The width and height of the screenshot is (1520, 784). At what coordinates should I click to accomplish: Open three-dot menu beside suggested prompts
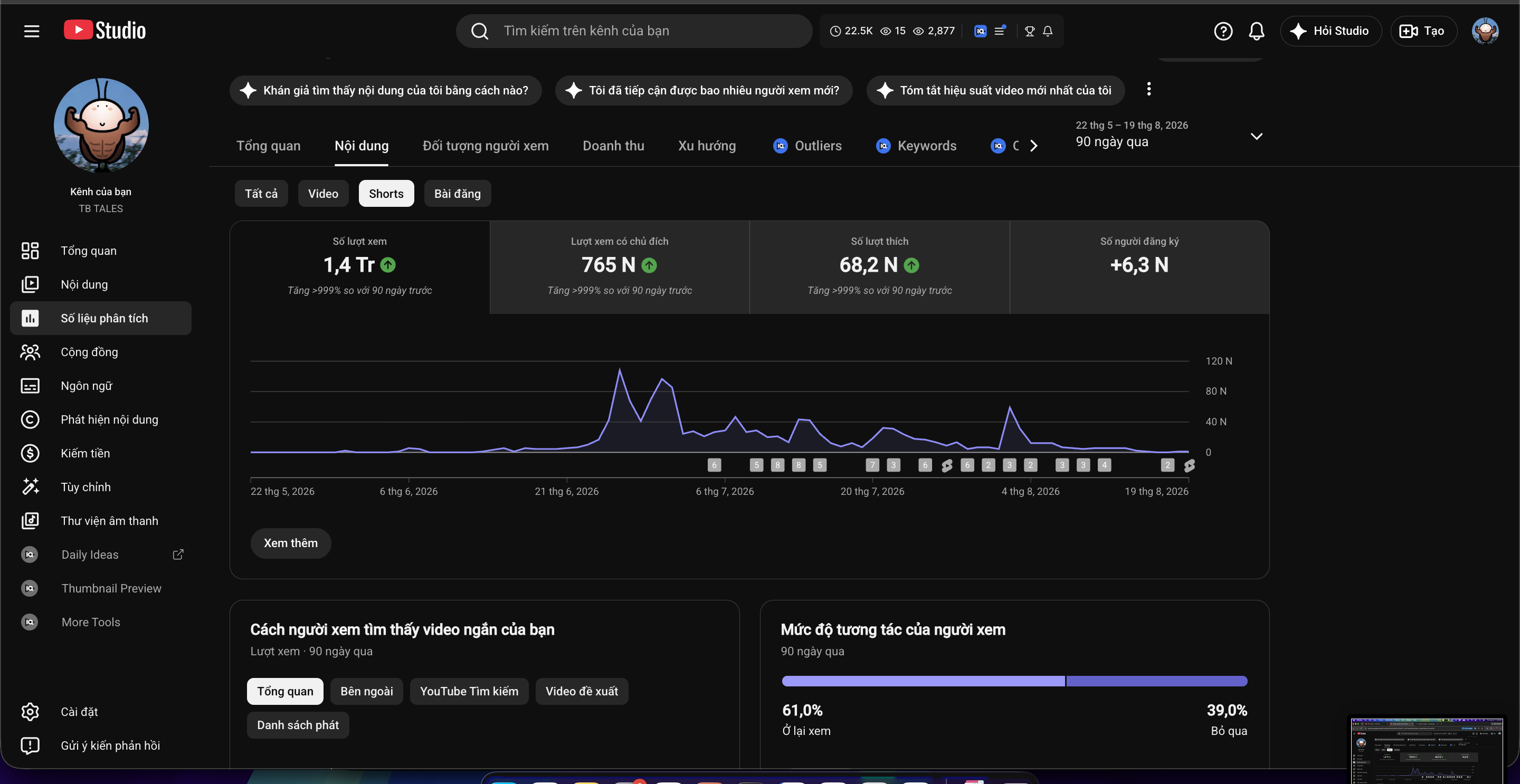(x=1148, y=89)
